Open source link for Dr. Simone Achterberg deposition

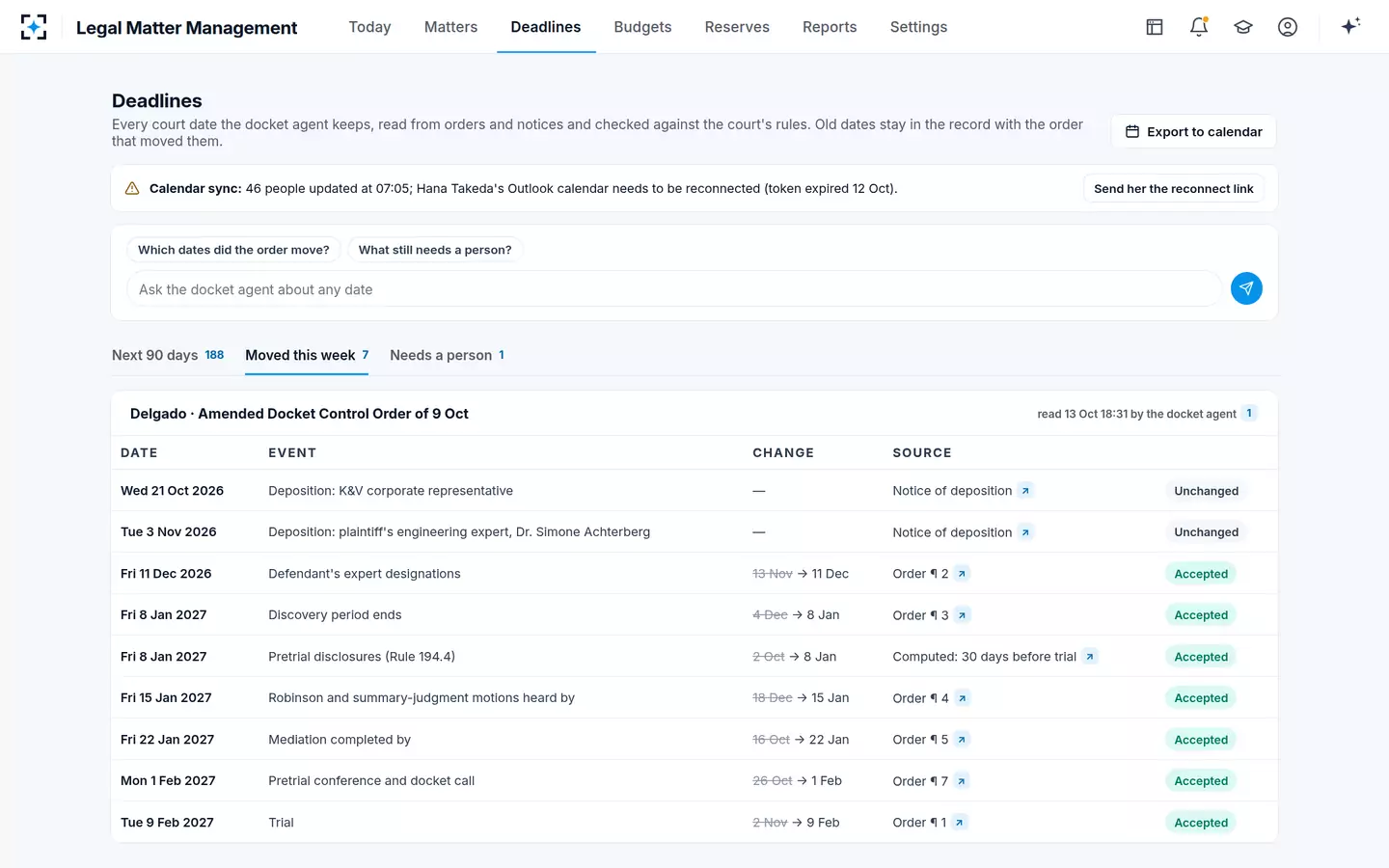(1025, 532)
